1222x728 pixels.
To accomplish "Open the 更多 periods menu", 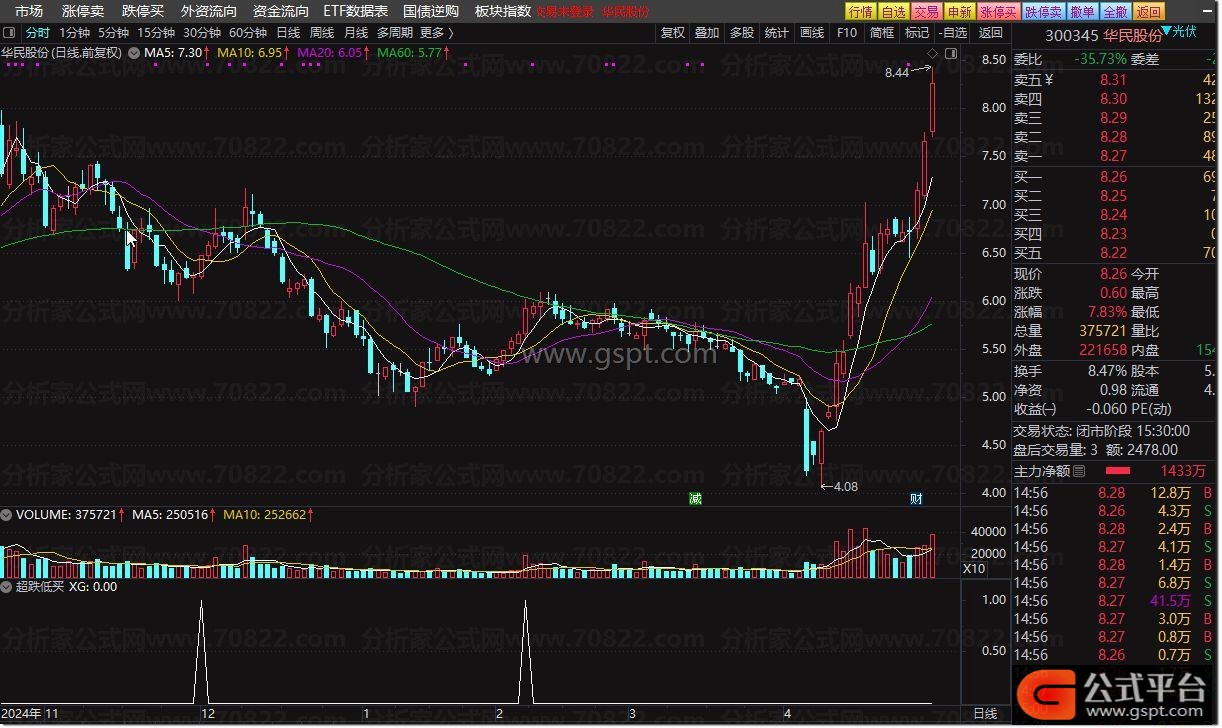I will 436,32.
